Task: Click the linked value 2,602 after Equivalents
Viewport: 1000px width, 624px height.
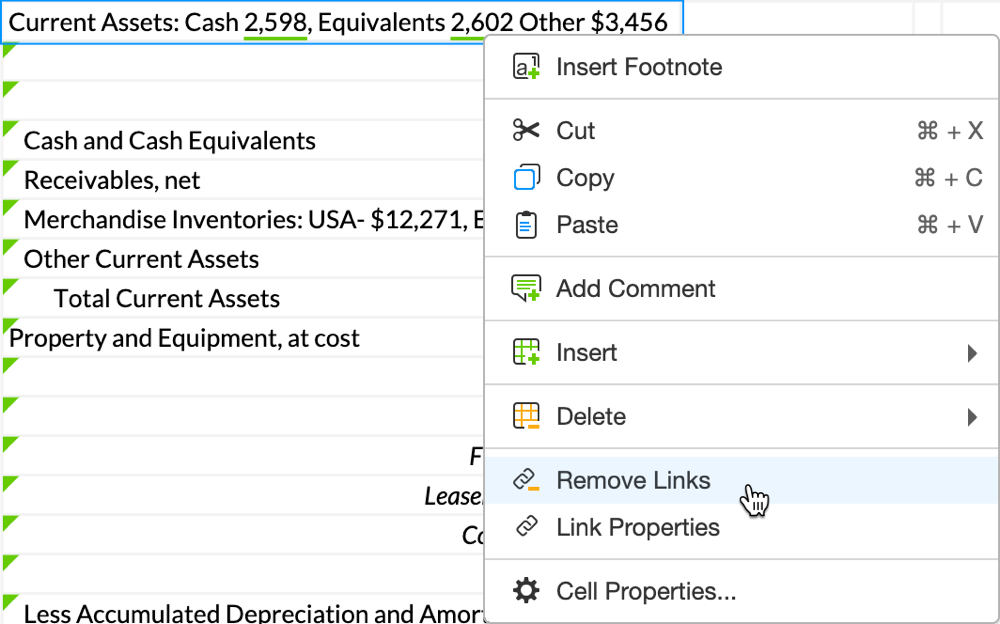Action: point(483,22)
